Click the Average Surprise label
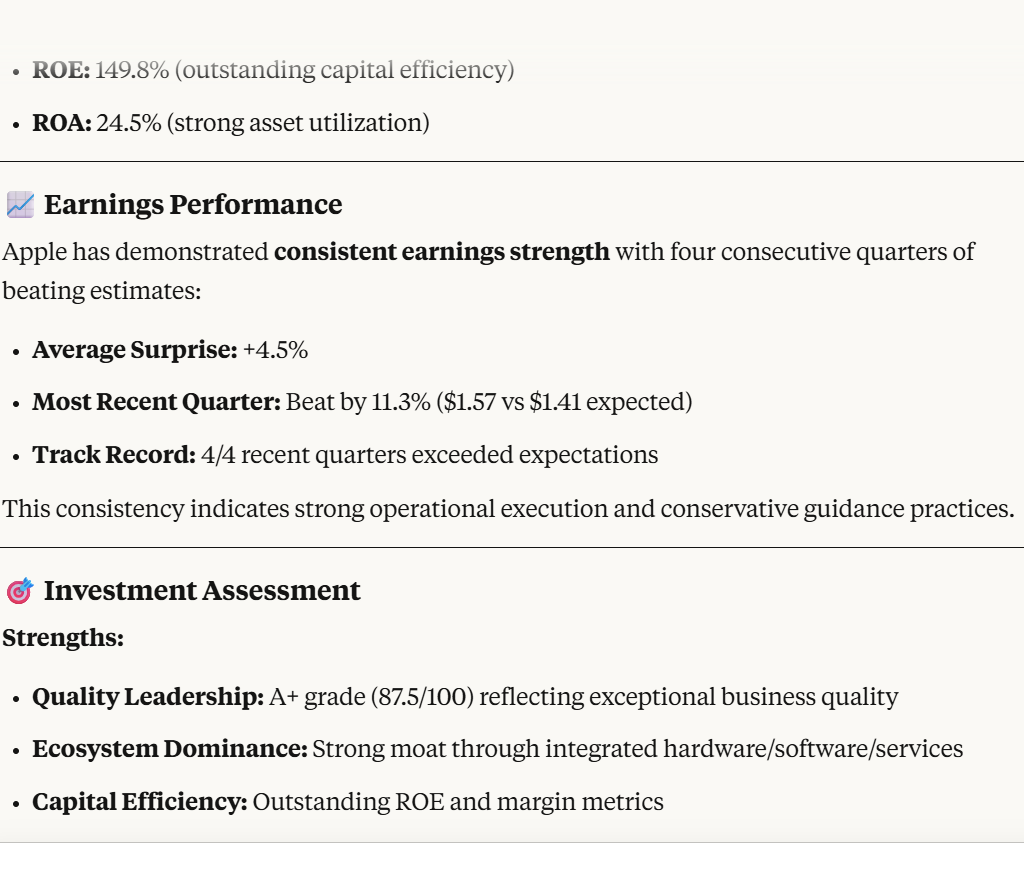The image size is (1024, 895). [x=135, y=350]
